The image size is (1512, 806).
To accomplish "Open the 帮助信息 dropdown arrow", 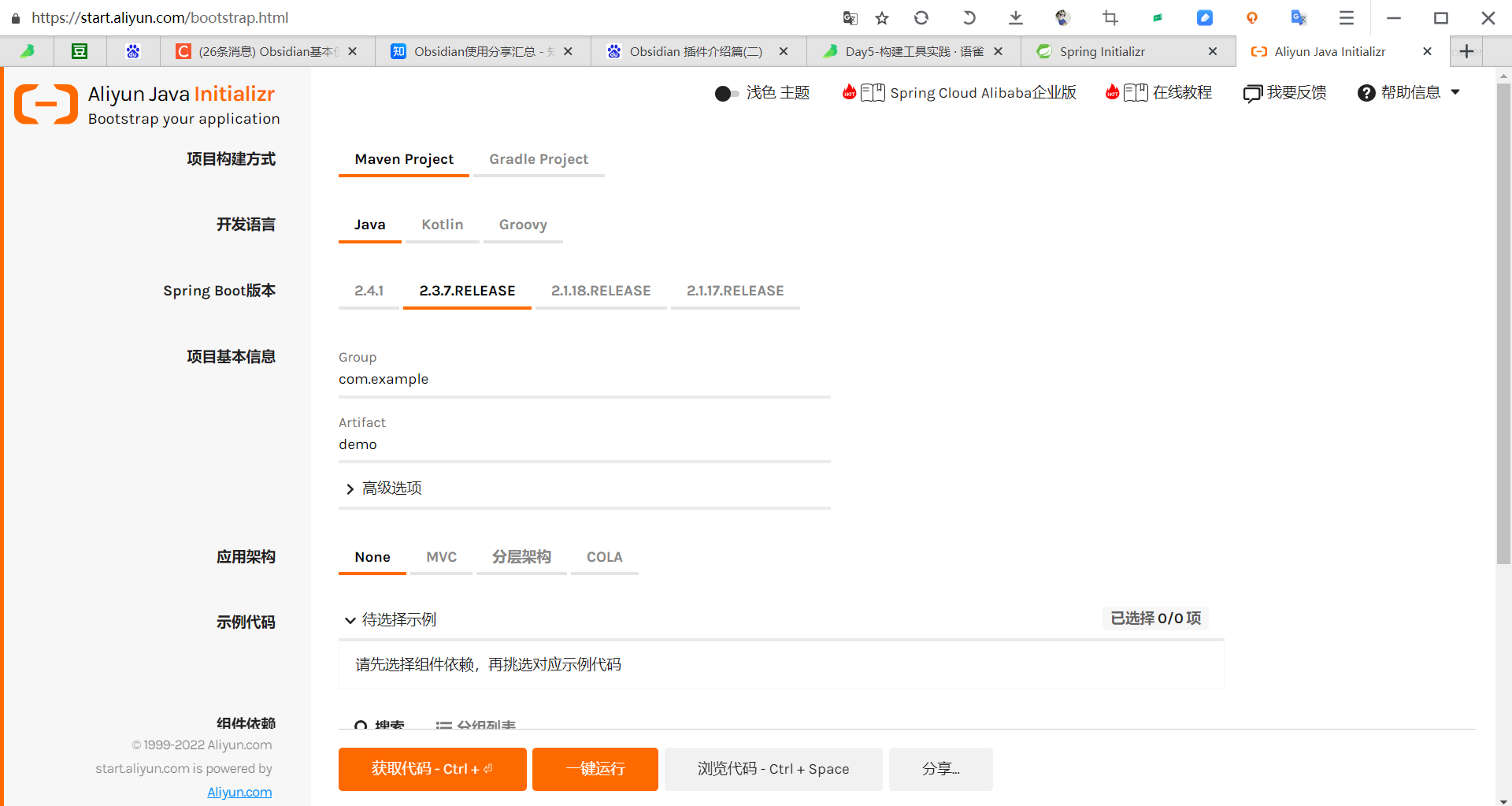I will [x=1455, y=93].
